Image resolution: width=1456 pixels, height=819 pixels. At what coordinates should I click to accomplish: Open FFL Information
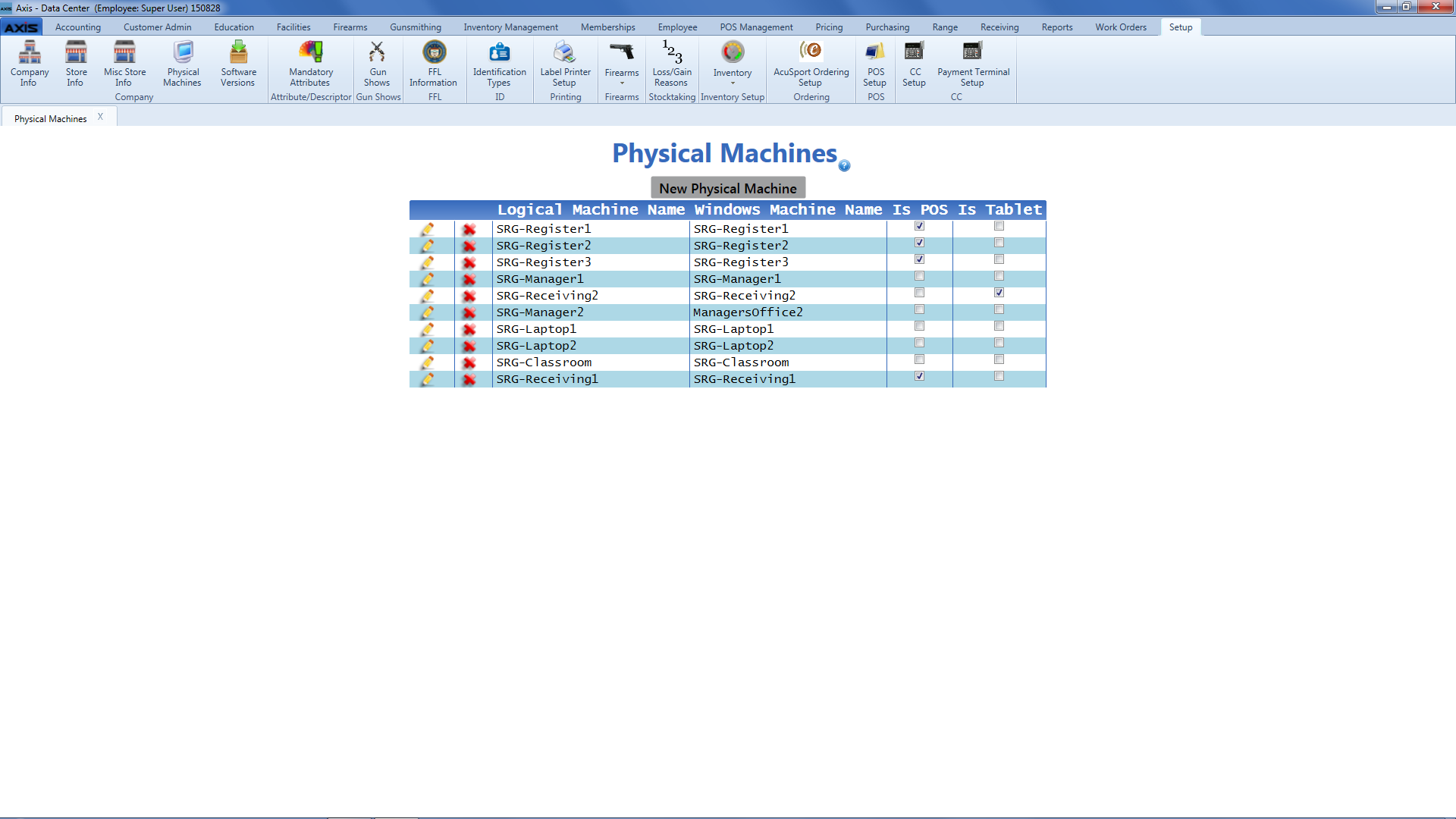(434, 64)
